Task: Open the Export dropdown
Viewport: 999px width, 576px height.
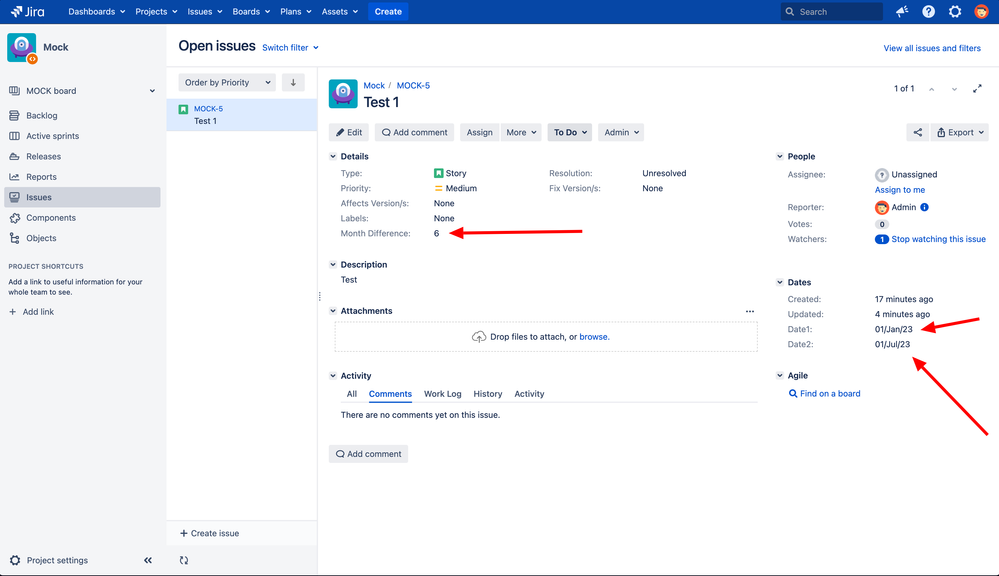Action: pyautogui.click(x=959, y=132)
